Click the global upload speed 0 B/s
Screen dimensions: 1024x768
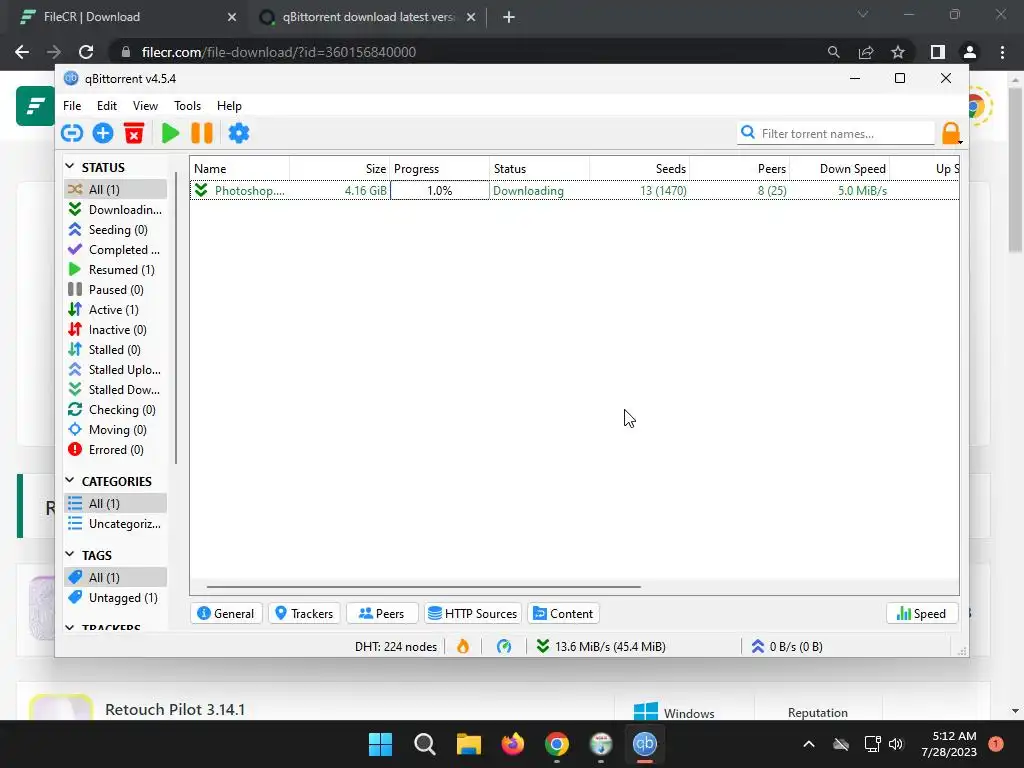click(787, 647)
